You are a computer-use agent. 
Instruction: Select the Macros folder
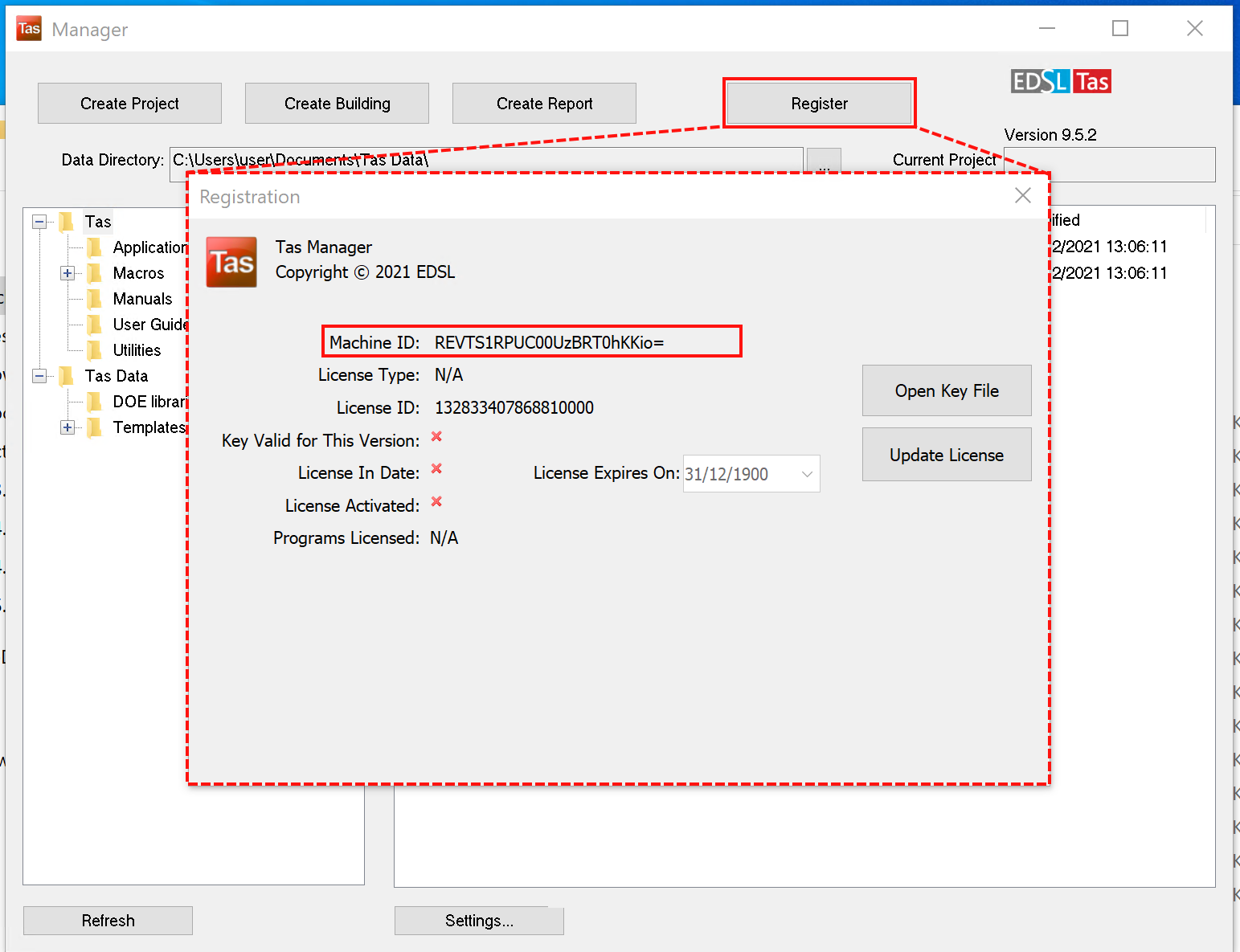pos(138,273)
